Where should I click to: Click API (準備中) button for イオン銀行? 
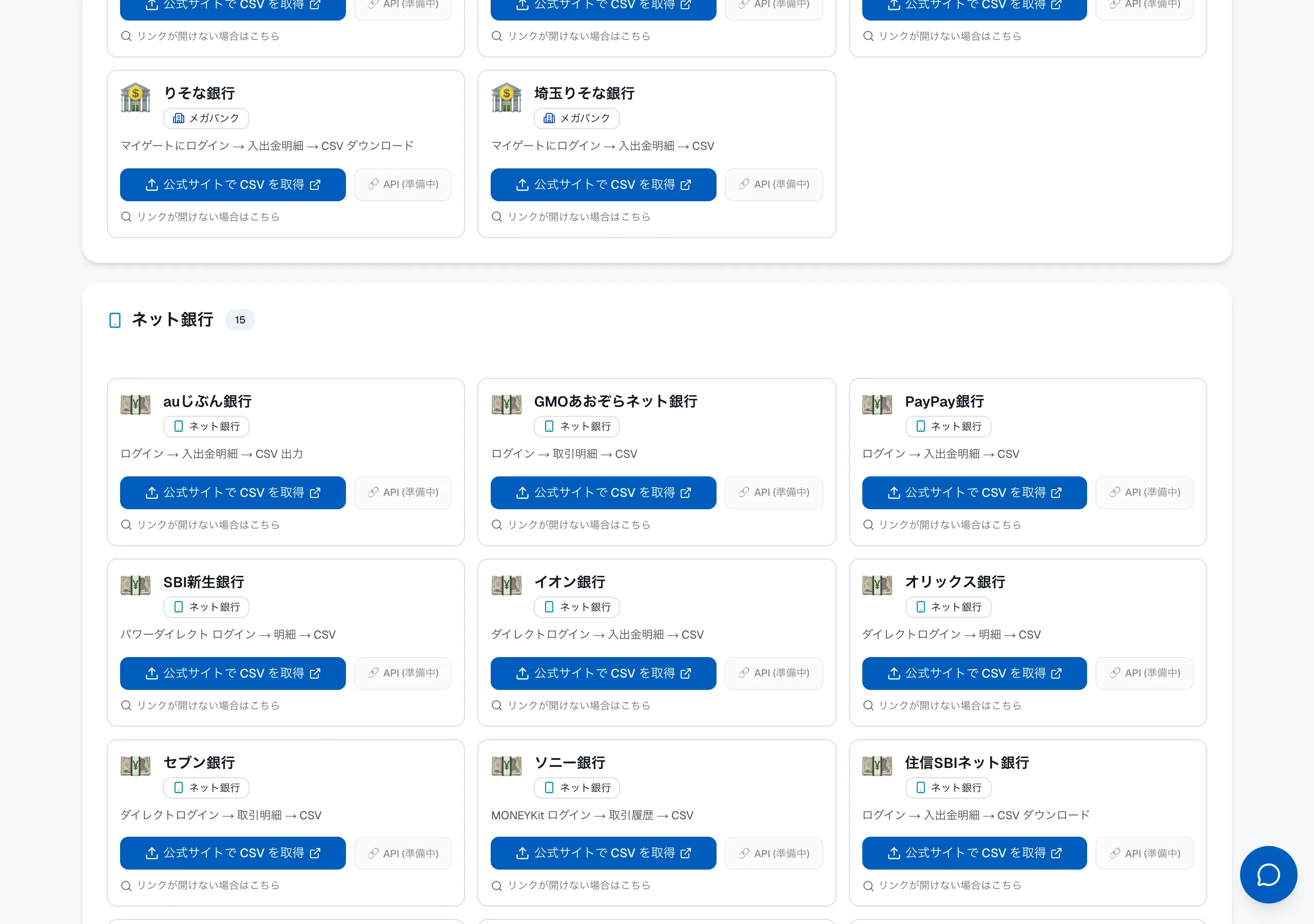point(774,673)
